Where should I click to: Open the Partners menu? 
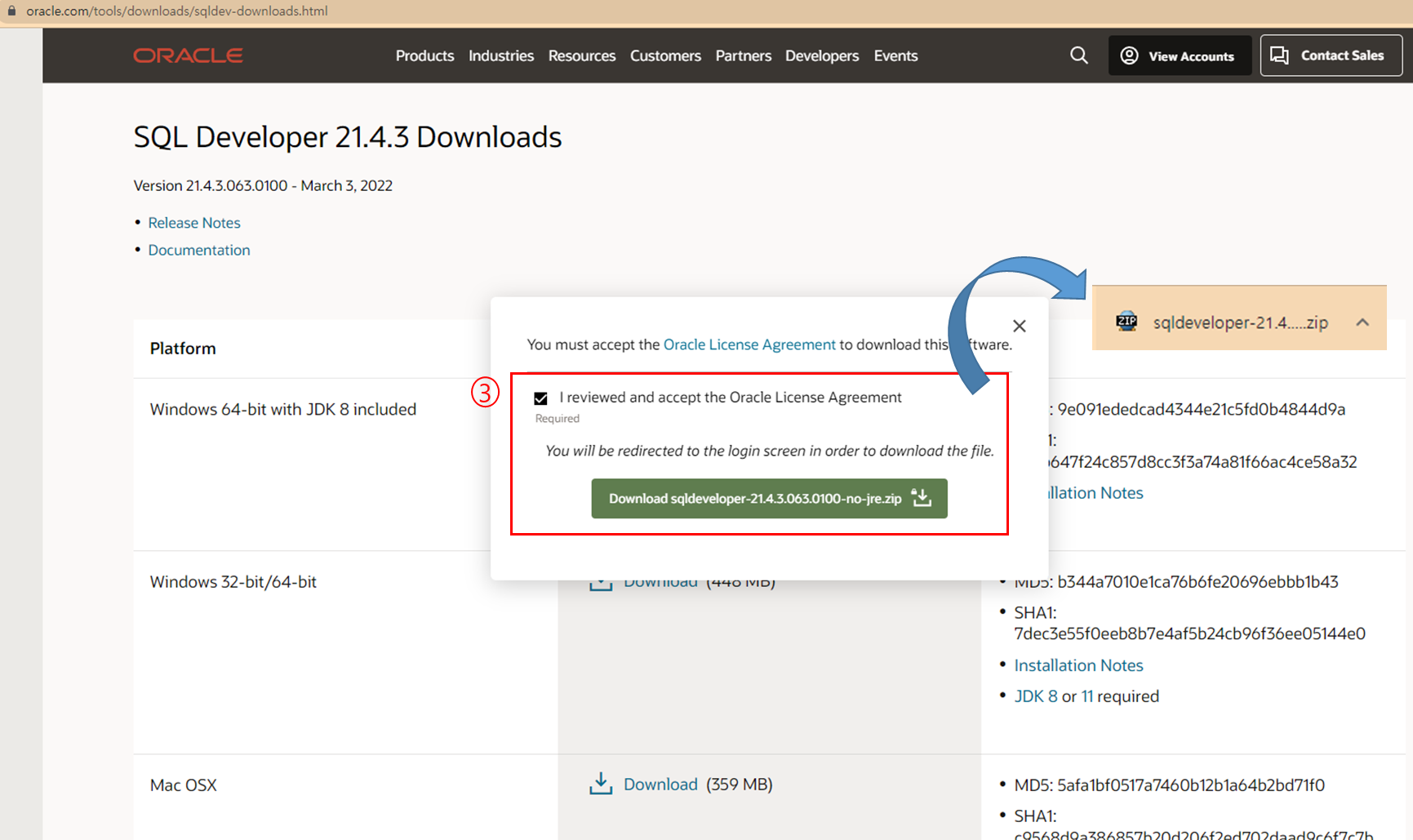(744, 56)
